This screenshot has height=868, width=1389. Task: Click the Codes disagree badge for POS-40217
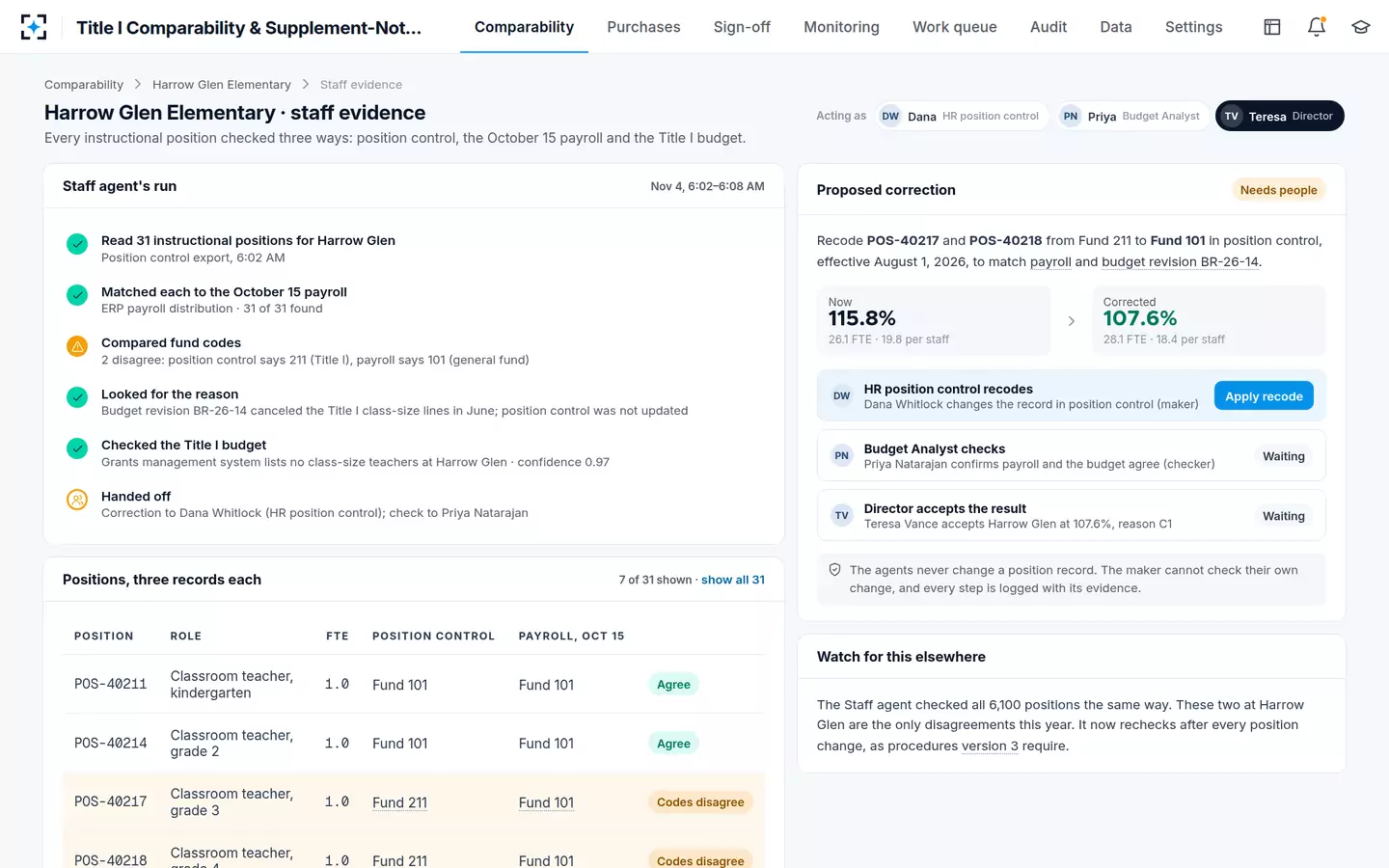pyautogui.click(x=700, y=802)
